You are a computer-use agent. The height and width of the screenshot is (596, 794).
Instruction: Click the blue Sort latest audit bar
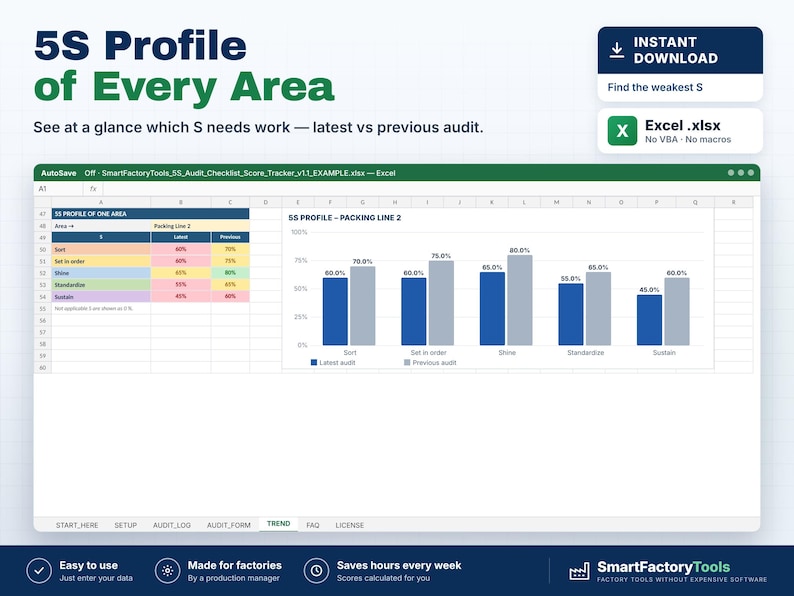click(335, 311)
